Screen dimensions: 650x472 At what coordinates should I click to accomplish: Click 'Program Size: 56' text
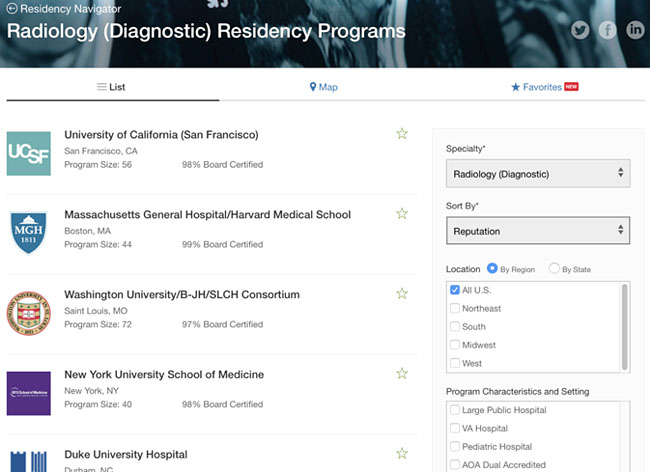pos(98,165)
